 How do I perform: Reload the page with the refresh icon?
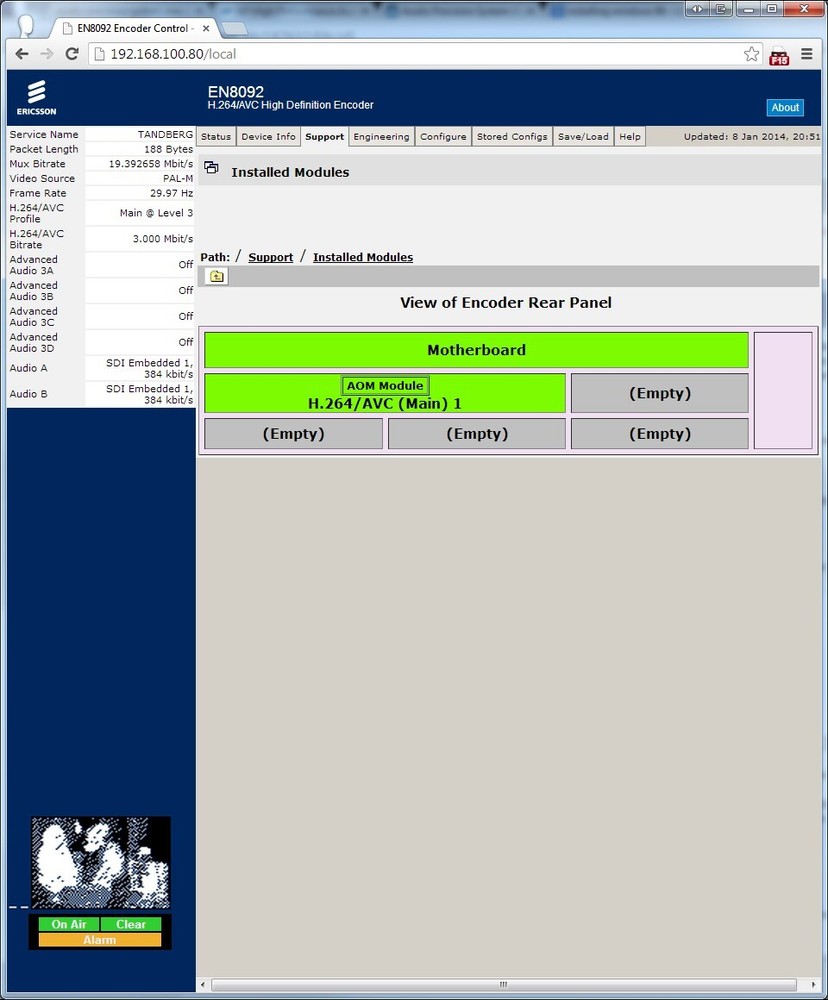(70, 54)
